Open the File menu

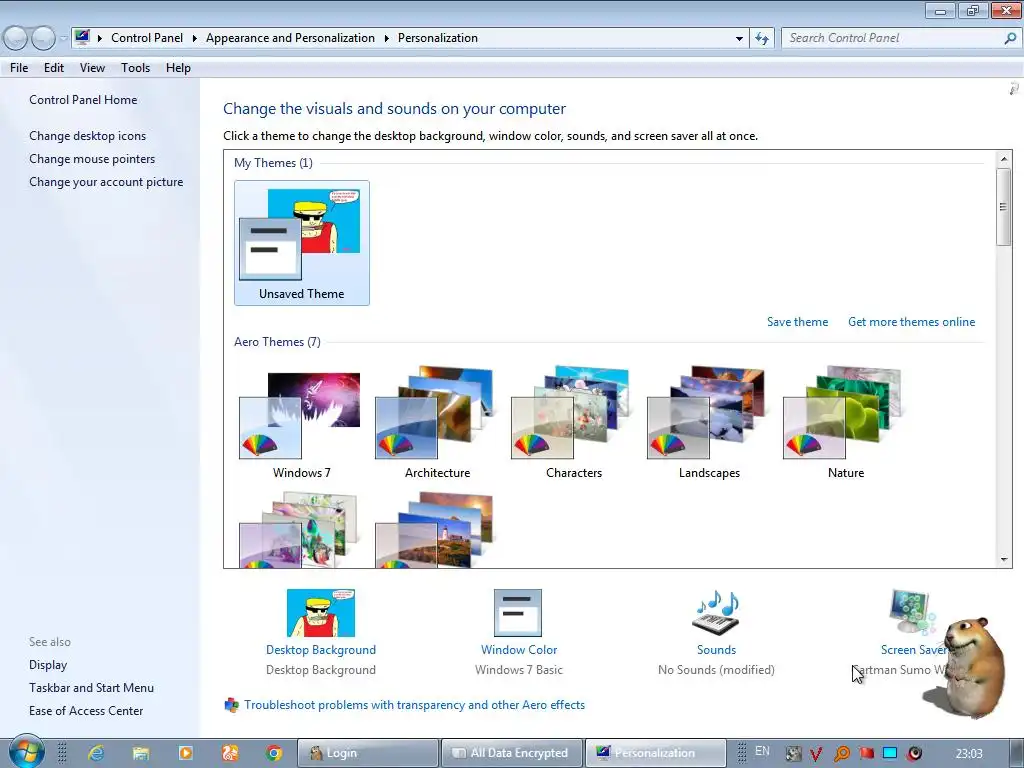[x=19, y=68]
